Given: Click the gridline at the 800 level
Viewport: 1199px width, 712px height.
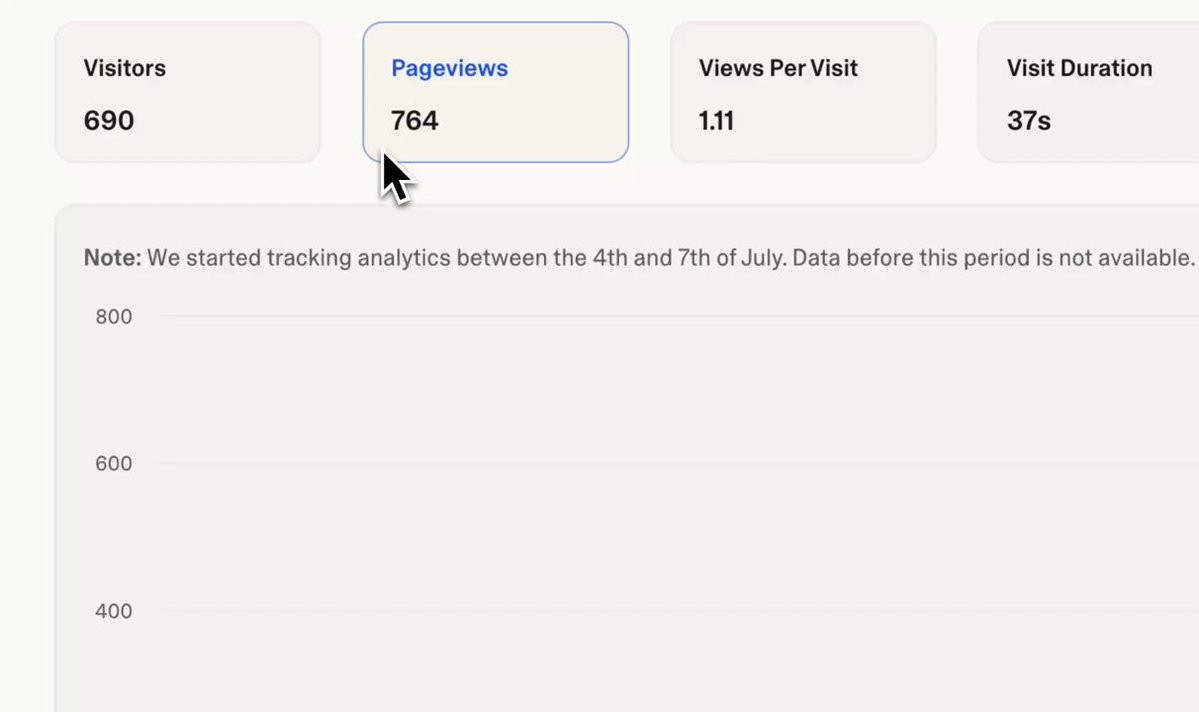Looking at the screenshot, I should point(679,316).
